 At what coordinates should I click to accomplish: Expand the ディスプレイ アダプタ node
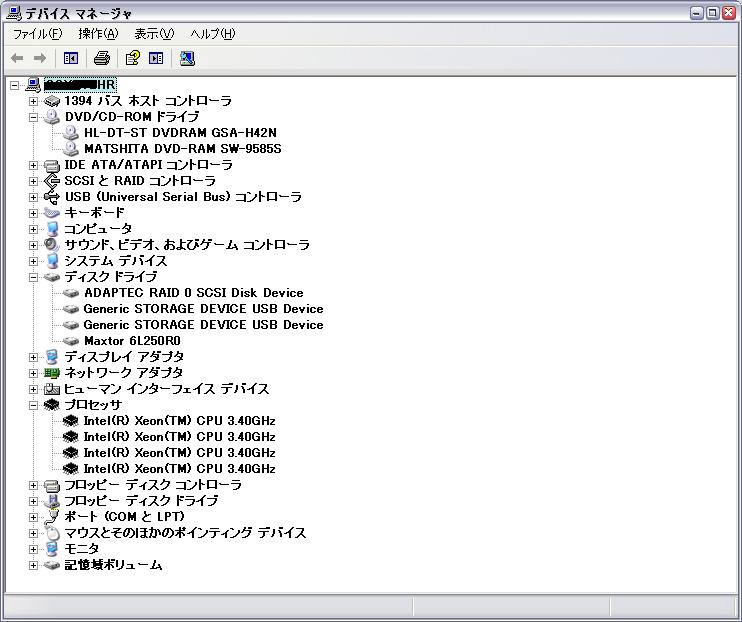tap(33, 357)
